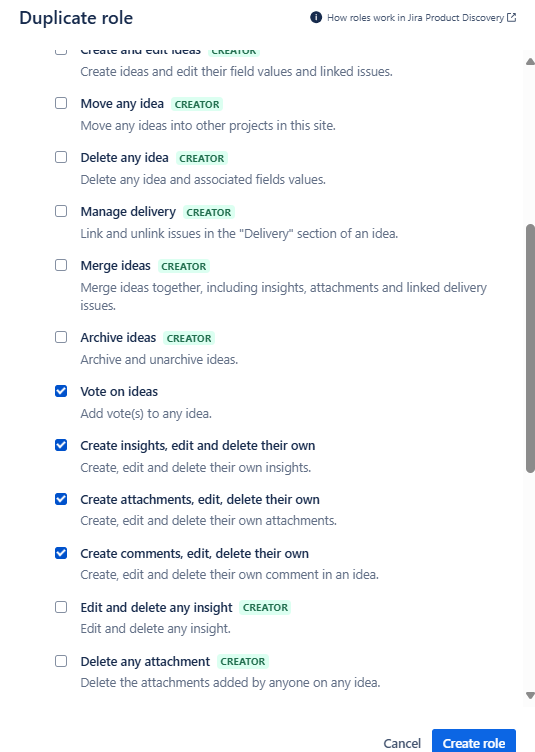This screenshot has width=535, height=752.
Task: Click the vertical scrollbar thumb
Action: [x=530, y=348]
